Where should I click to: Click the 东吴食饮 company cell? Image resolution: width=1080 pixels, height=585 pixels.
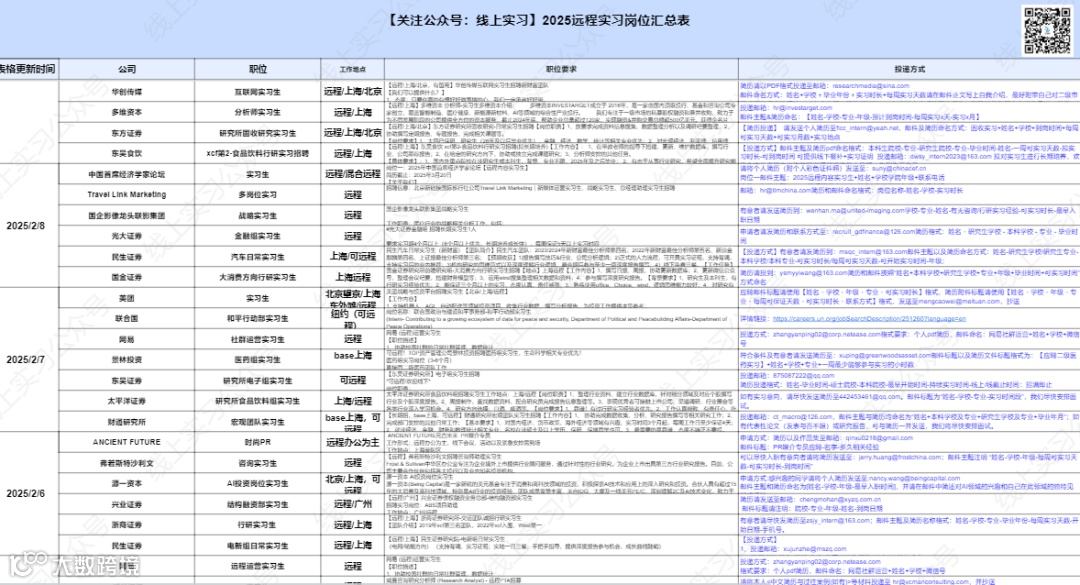click(x=127, y=153)
